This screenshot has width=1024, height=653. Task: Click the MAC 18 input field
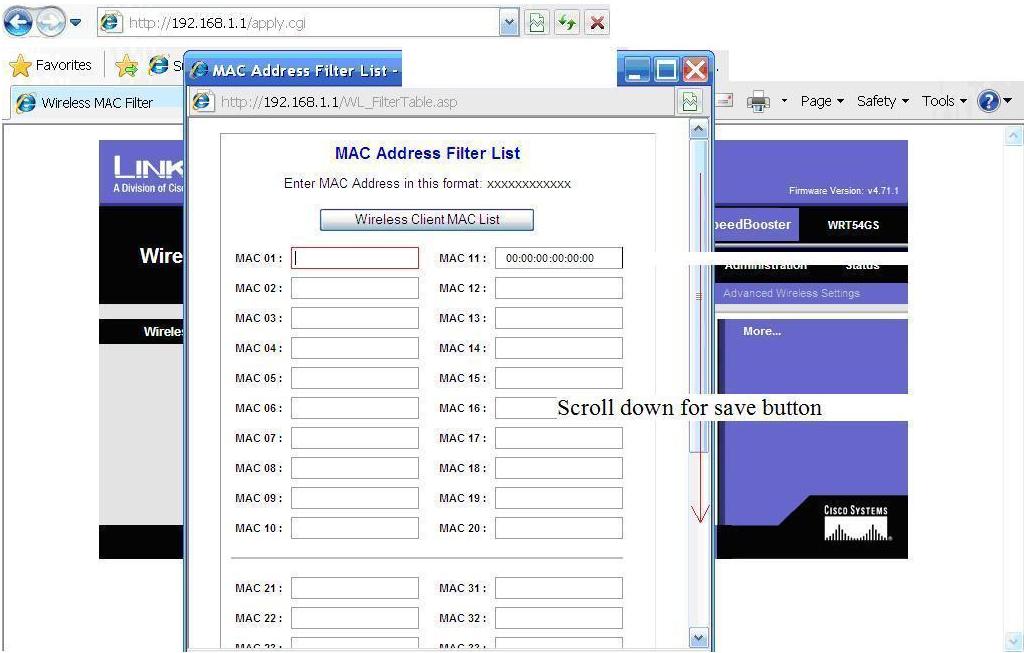tap(559, 468)
